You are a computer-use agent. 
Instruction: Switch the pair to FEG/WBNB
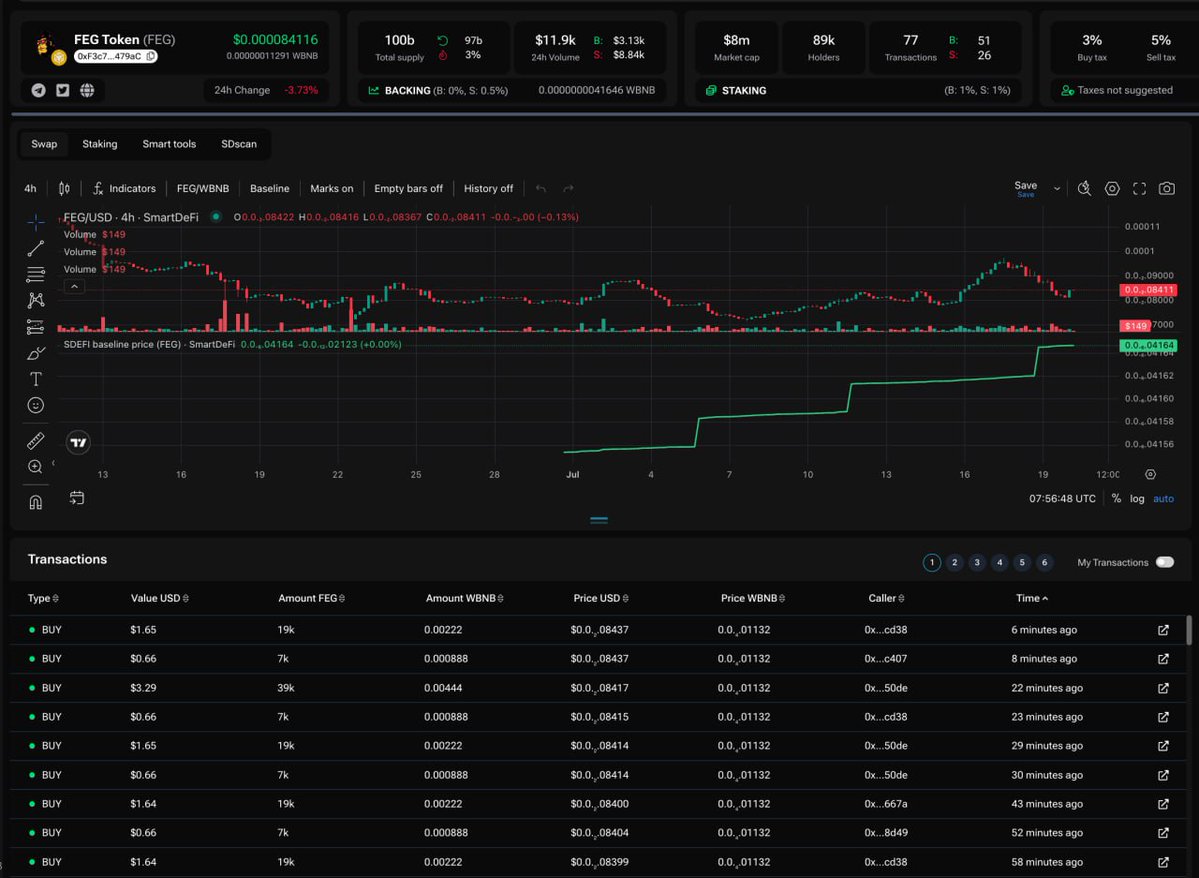[x=203, y=188]
